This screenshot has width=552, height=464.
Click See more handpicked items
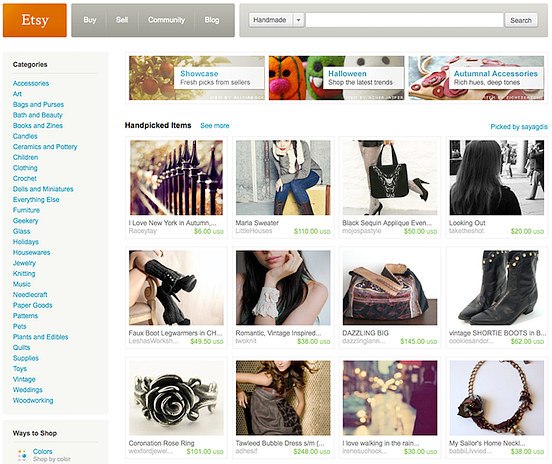click(215, 126)
